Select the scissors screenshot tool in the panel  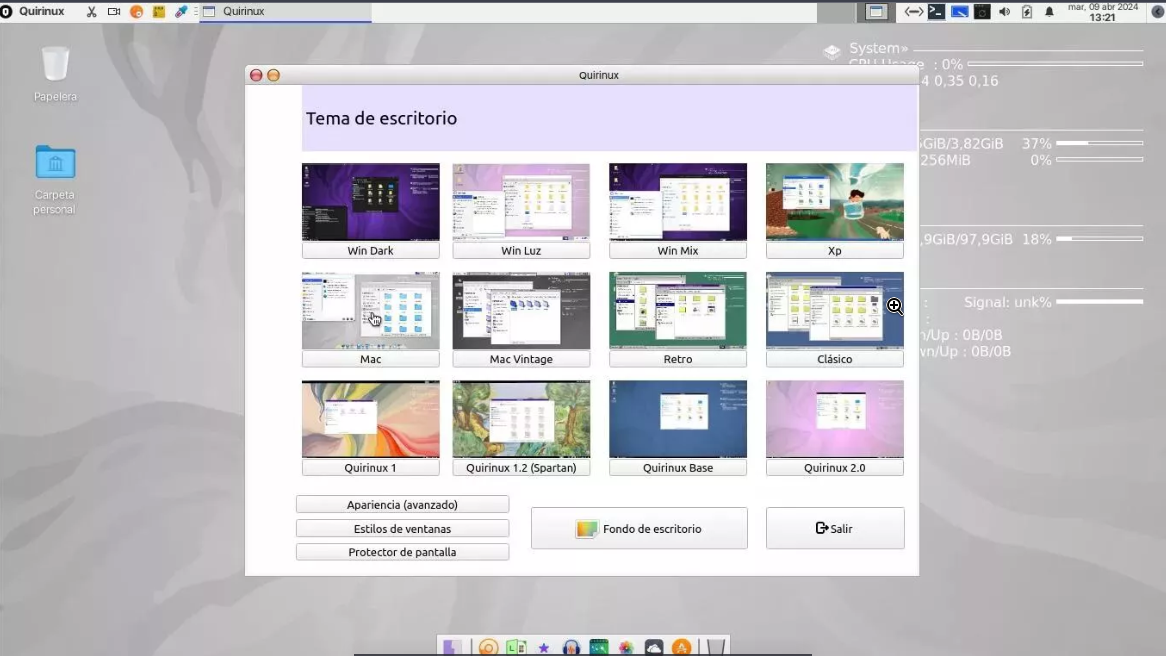pyautogui.click(x=91, y=11)
